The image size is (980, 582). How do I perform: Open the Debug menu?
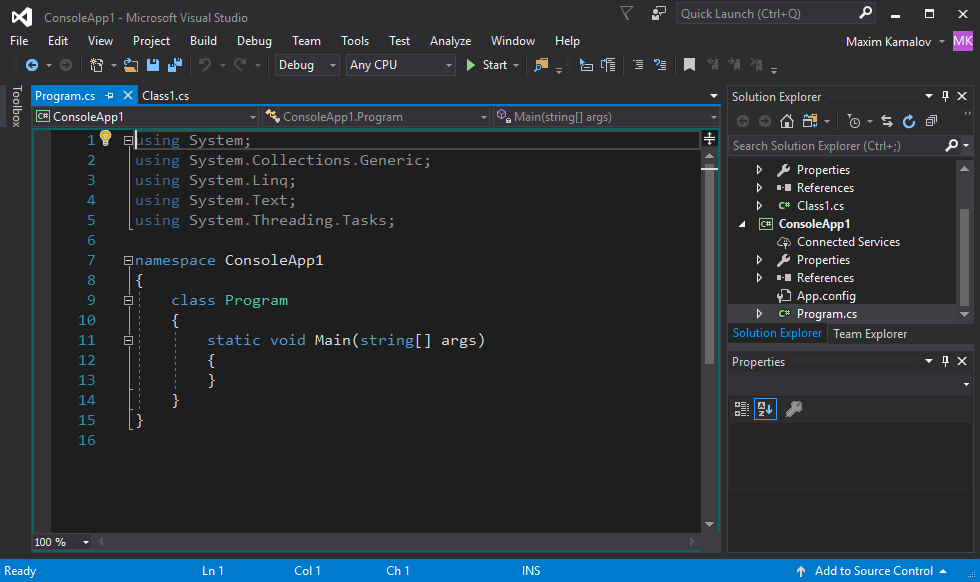[x=254, y=41]
